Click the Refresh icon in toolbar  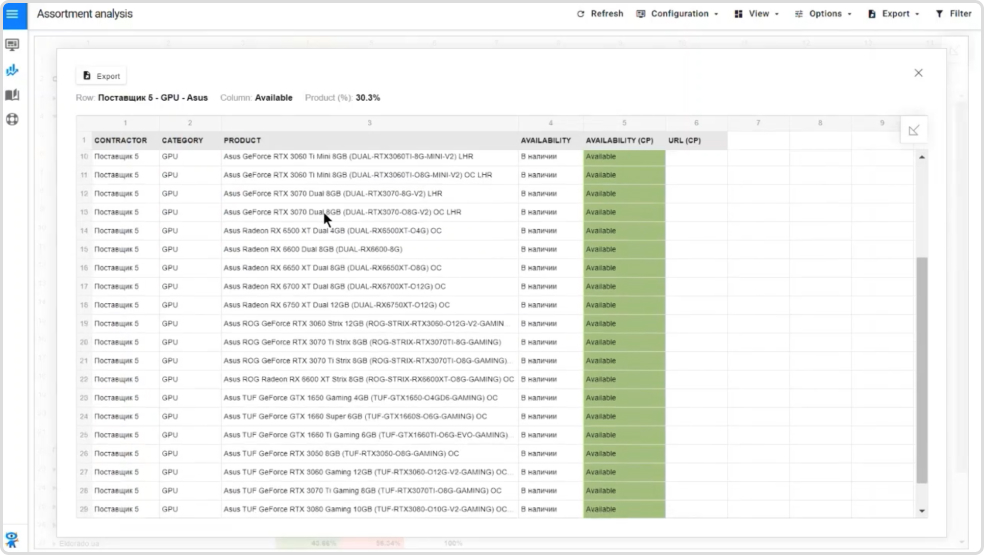(x=580, y=14)
